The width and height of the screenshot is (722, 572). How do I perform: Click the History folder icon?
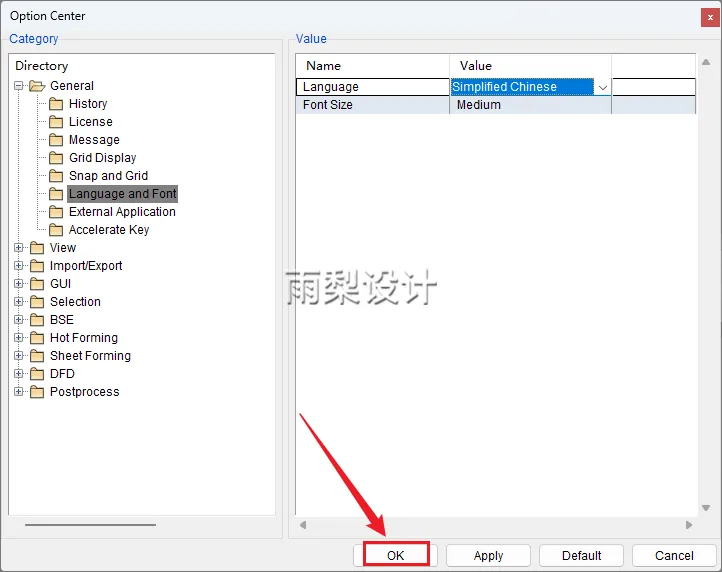coord(56,104)
